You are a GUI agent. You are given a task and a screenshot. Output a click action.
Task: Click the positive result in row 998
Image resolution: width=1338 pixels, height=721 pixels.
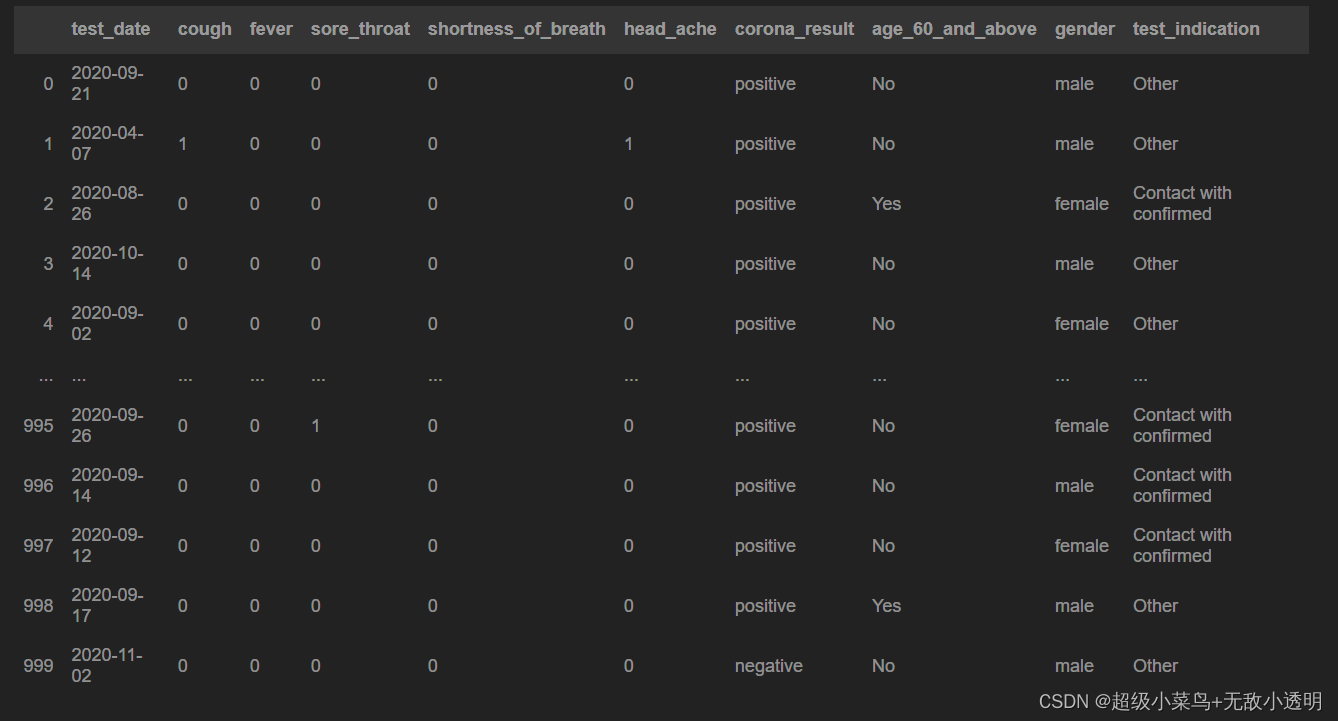coord(765,606)
